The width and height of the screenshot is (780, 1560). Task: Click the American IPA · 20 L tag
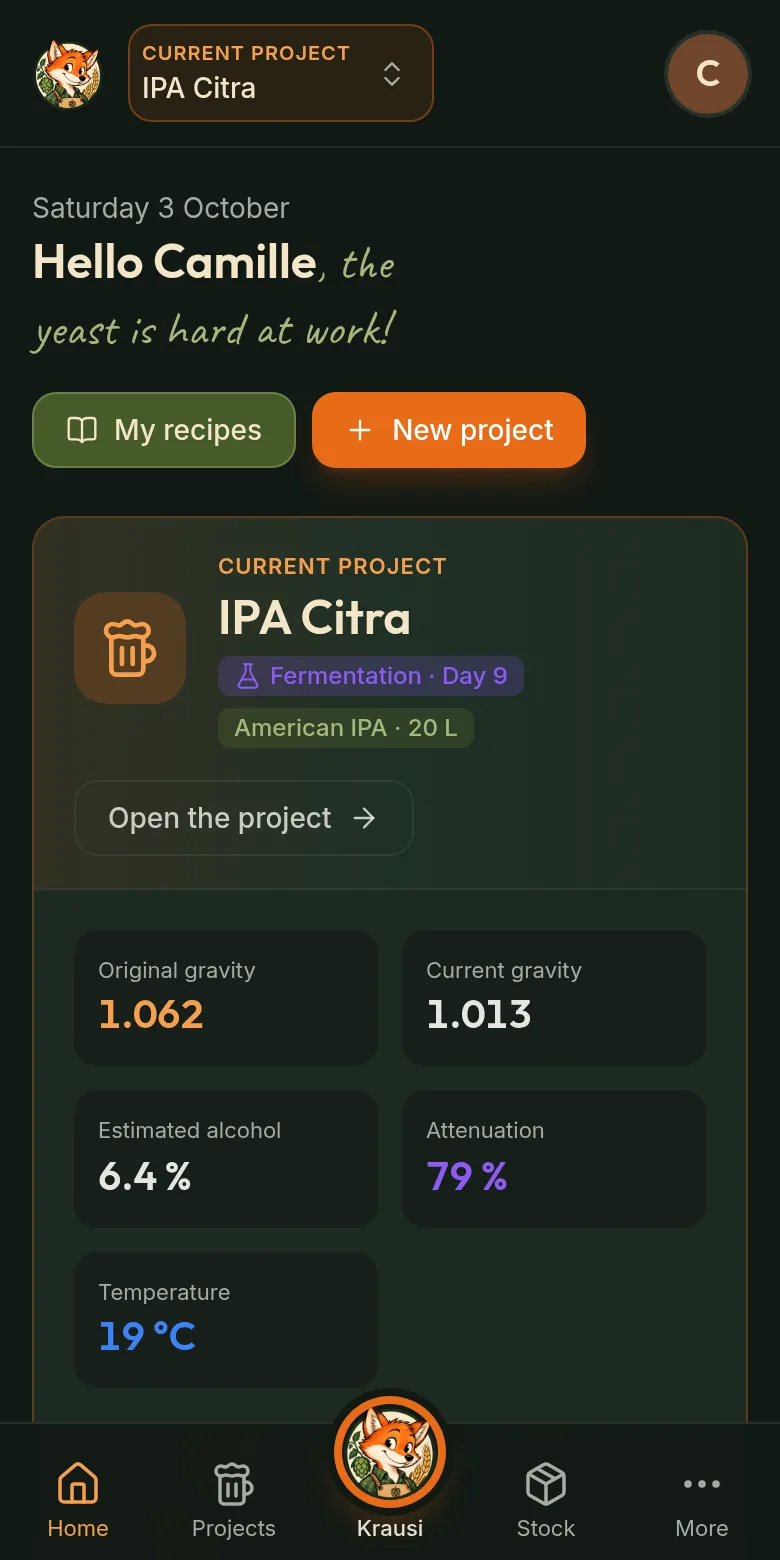[x=346, y=728]
